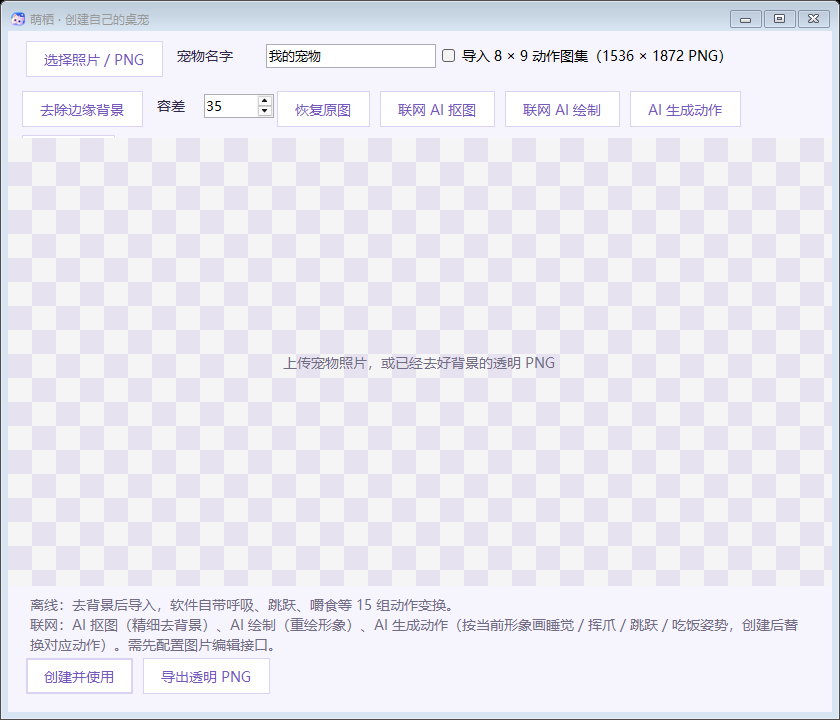The width and height of the screenshot is (840, 720).
Task: Increase 容差 with the up arrow
Action: pyautogui.click(x=265, y=101)
